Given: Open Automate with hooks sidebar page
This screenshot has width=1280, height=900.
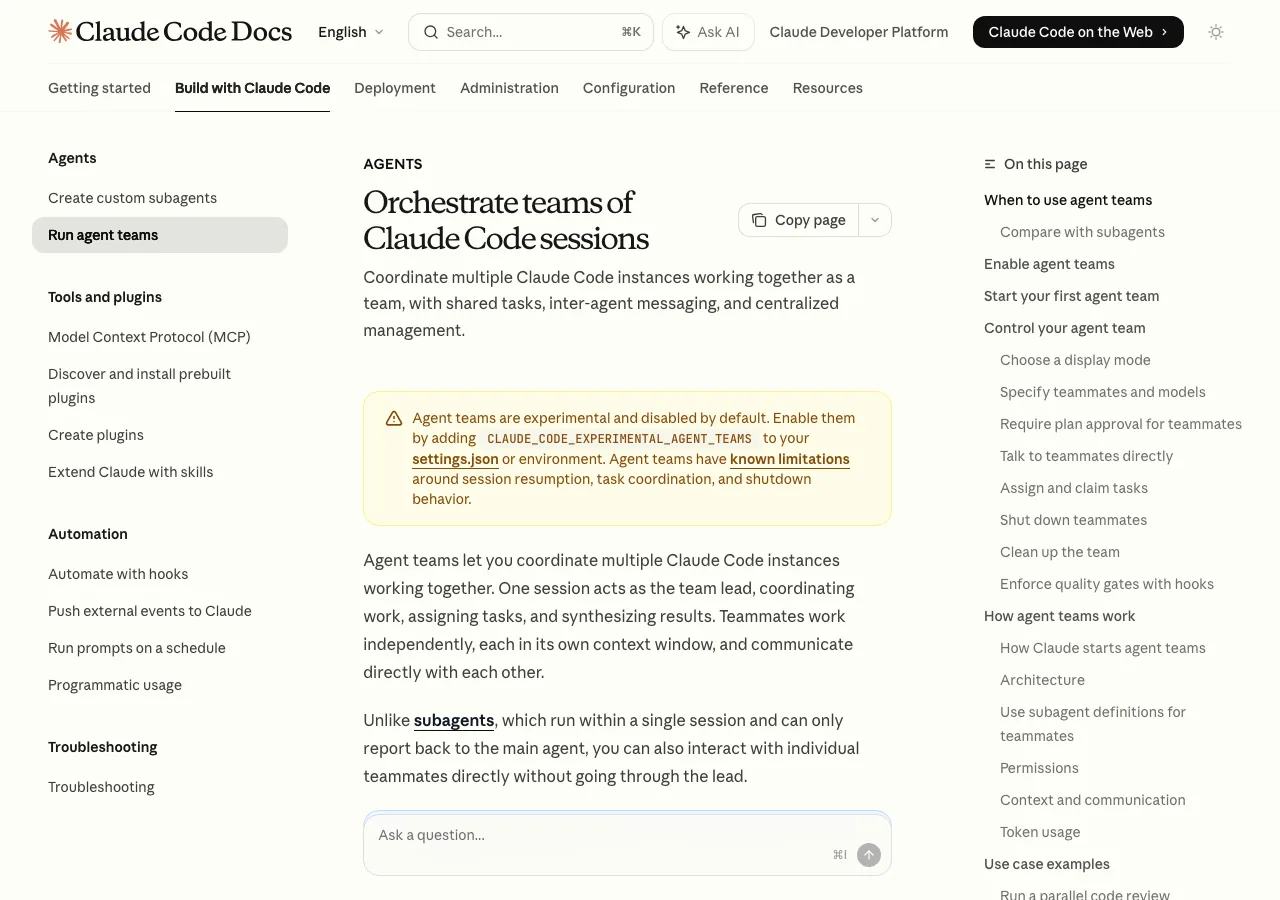Looking at the screenshot, I should (118, 574).
